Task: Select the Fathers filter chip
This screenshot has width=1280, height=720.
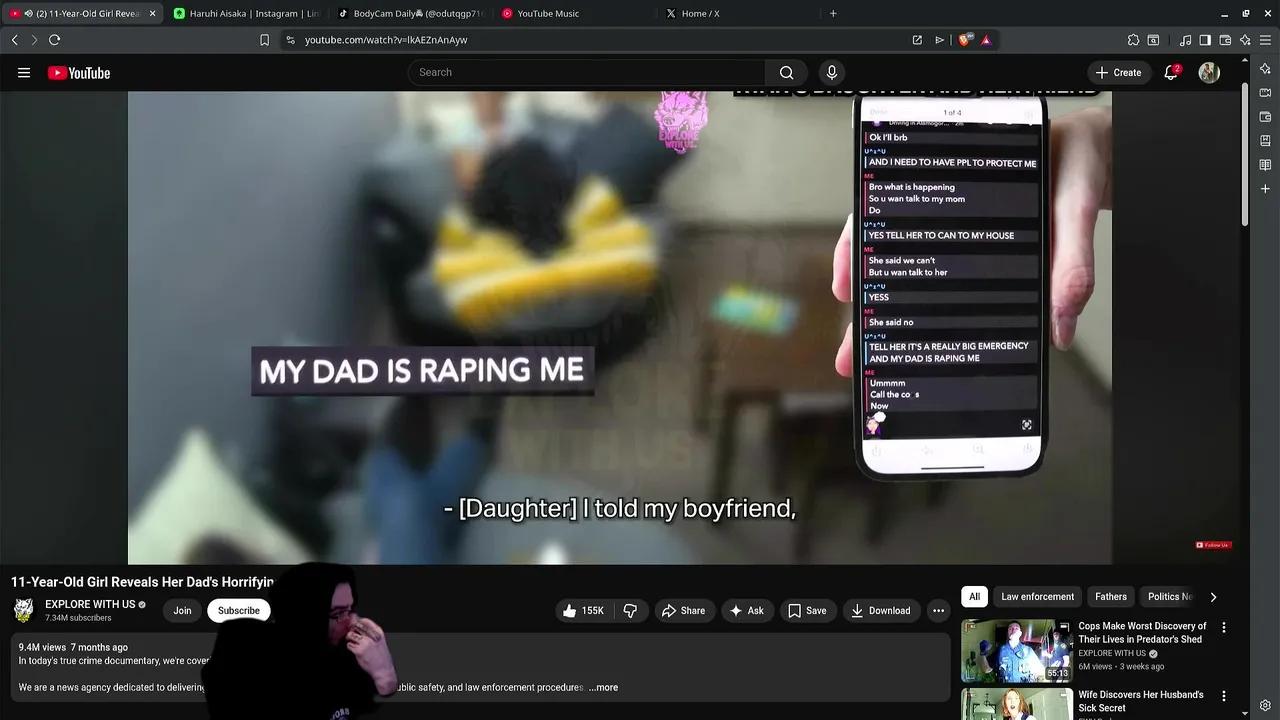Action: coord(1111,597)
